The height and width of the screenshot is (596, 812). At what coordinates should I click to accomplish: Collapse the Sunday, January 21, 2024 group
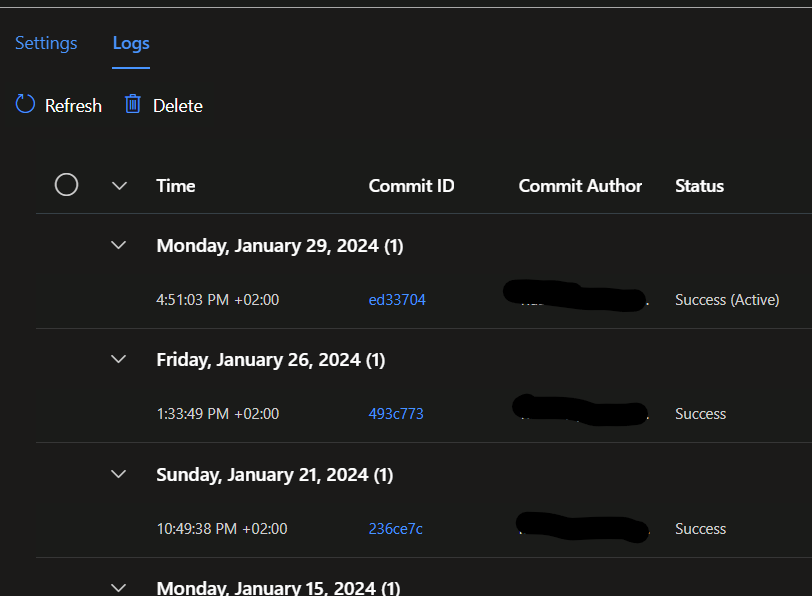119,474
